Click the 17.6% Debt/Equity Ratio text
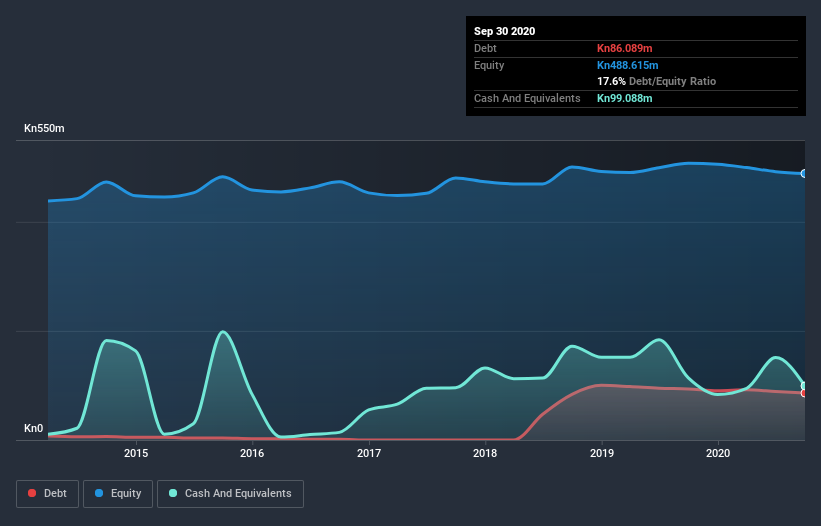821x526 pixels. click(657, 81)
